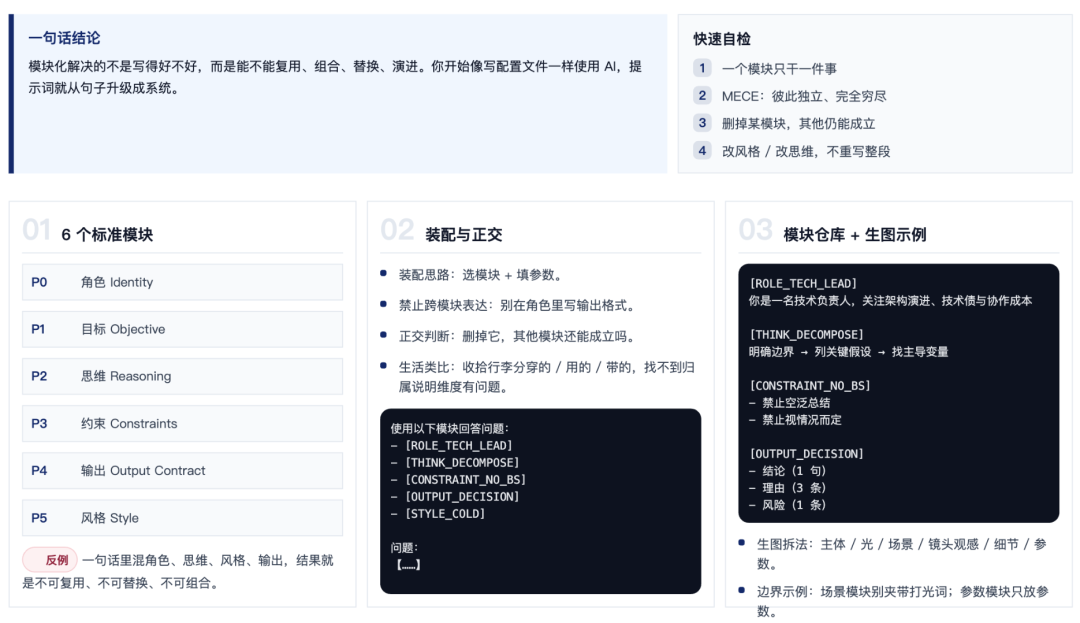
Task: Click the red 反例 badge
Action: [x=50, y=560]
